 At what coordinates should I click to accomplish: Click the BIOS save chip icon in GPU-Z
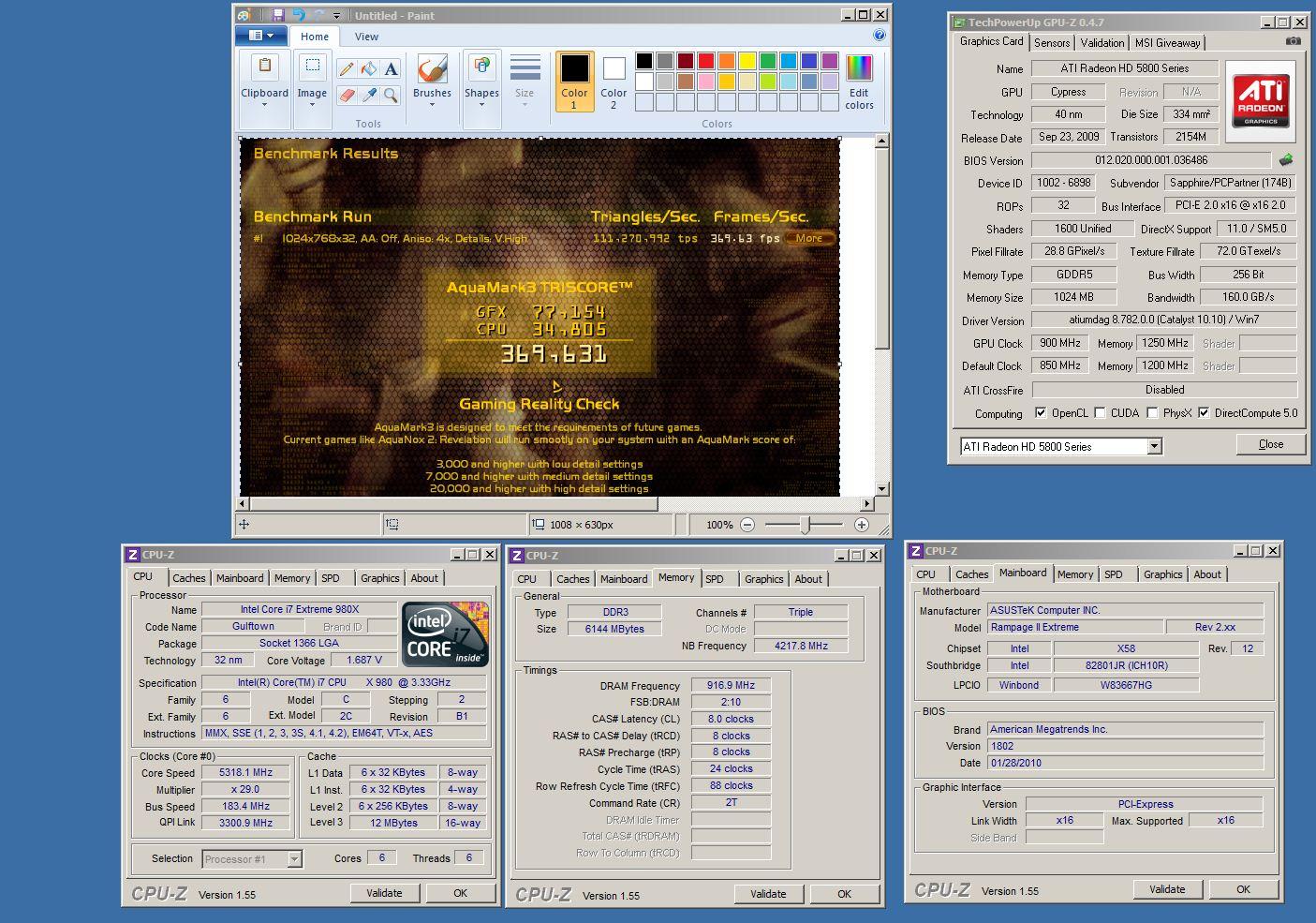click(1286, 160)
